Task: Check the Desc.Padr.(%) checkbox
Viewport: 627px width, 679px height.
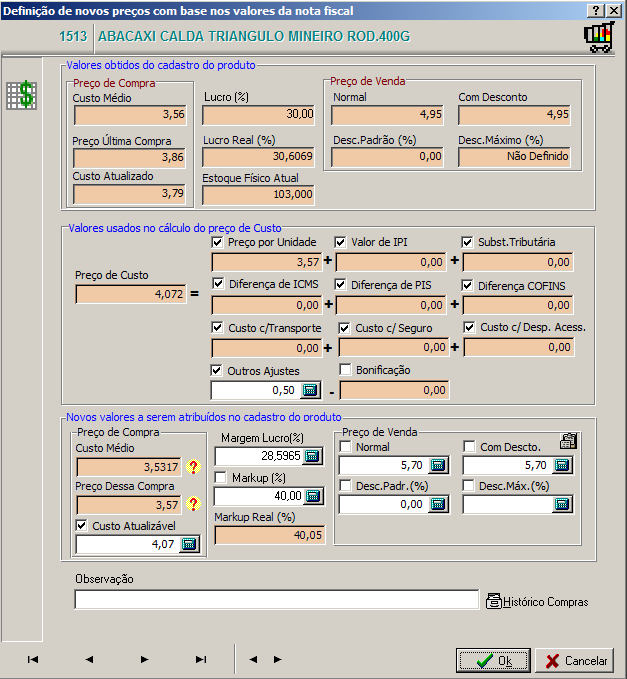Action: [x=345, y=485]
